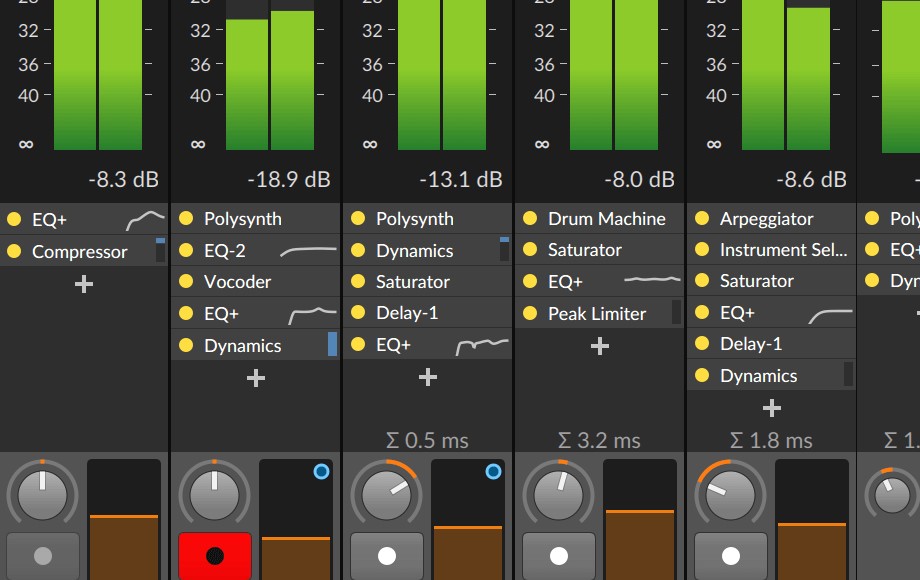Select the Instrument Sel... device

click(x=783, y=250)
